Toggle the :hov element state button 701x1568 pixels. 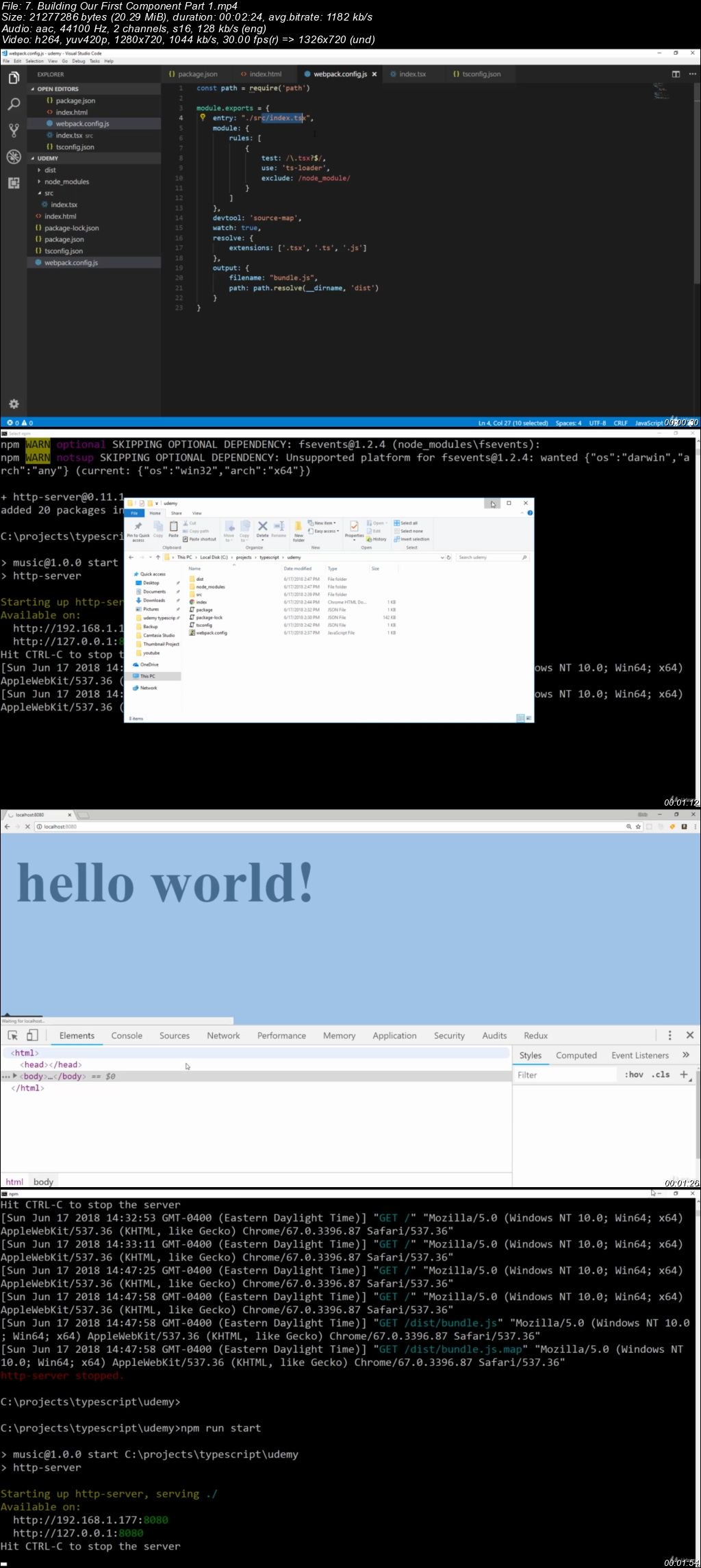click(x=634, y=1074)
